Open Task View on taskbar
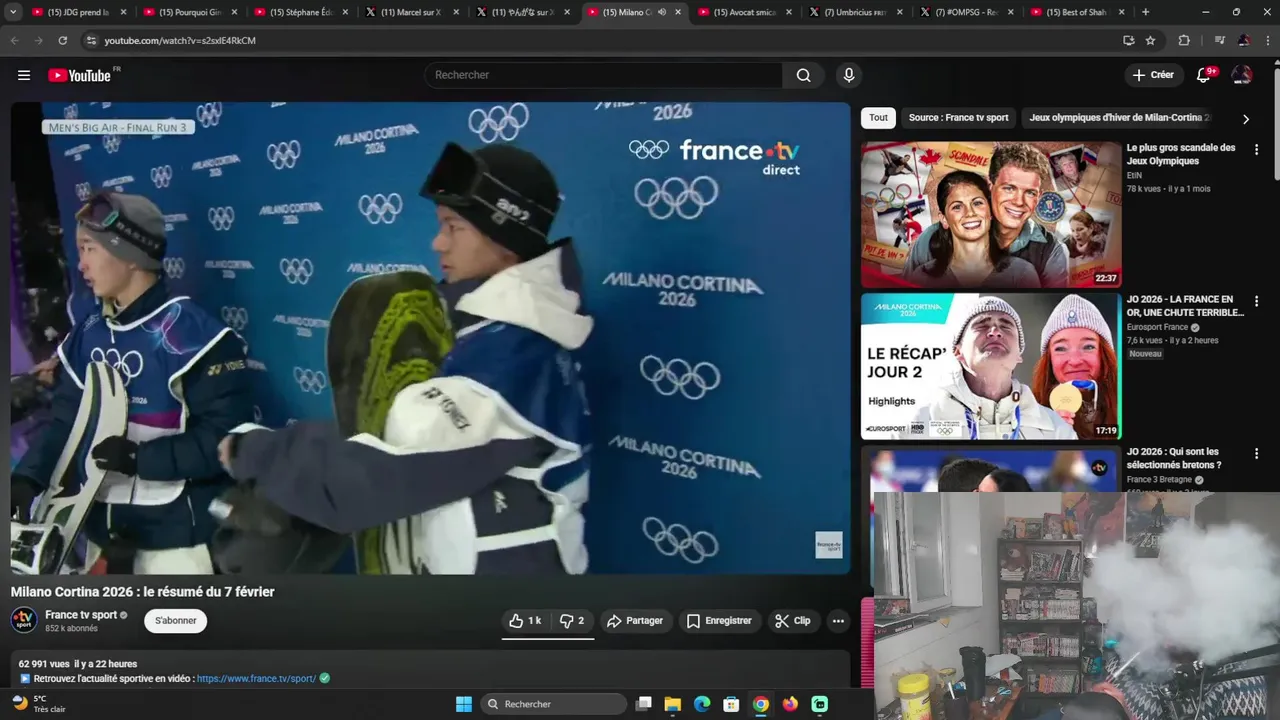The height and width of the screenshot is (720, 1280). click(644, 704)
